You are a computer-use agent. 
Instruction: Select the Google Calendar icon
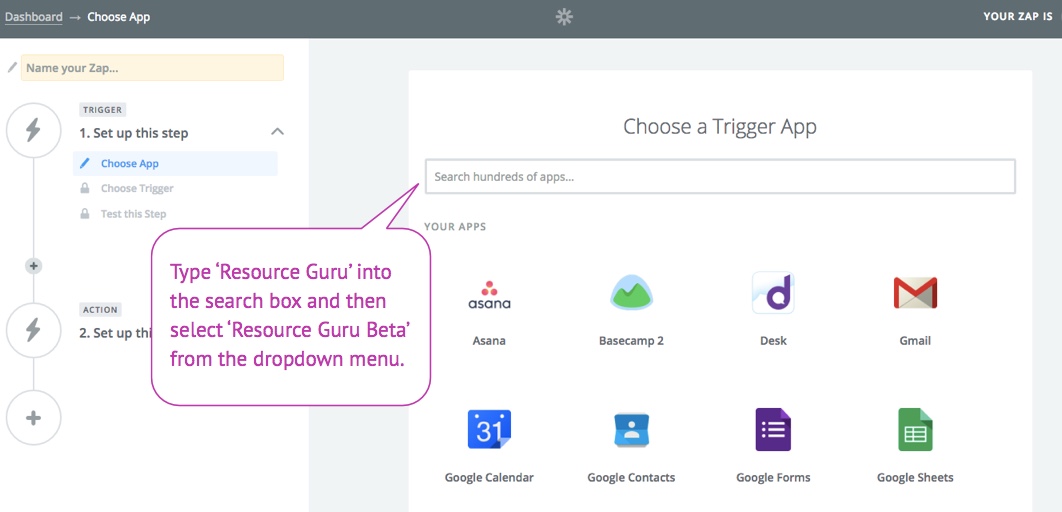point(489,429)
